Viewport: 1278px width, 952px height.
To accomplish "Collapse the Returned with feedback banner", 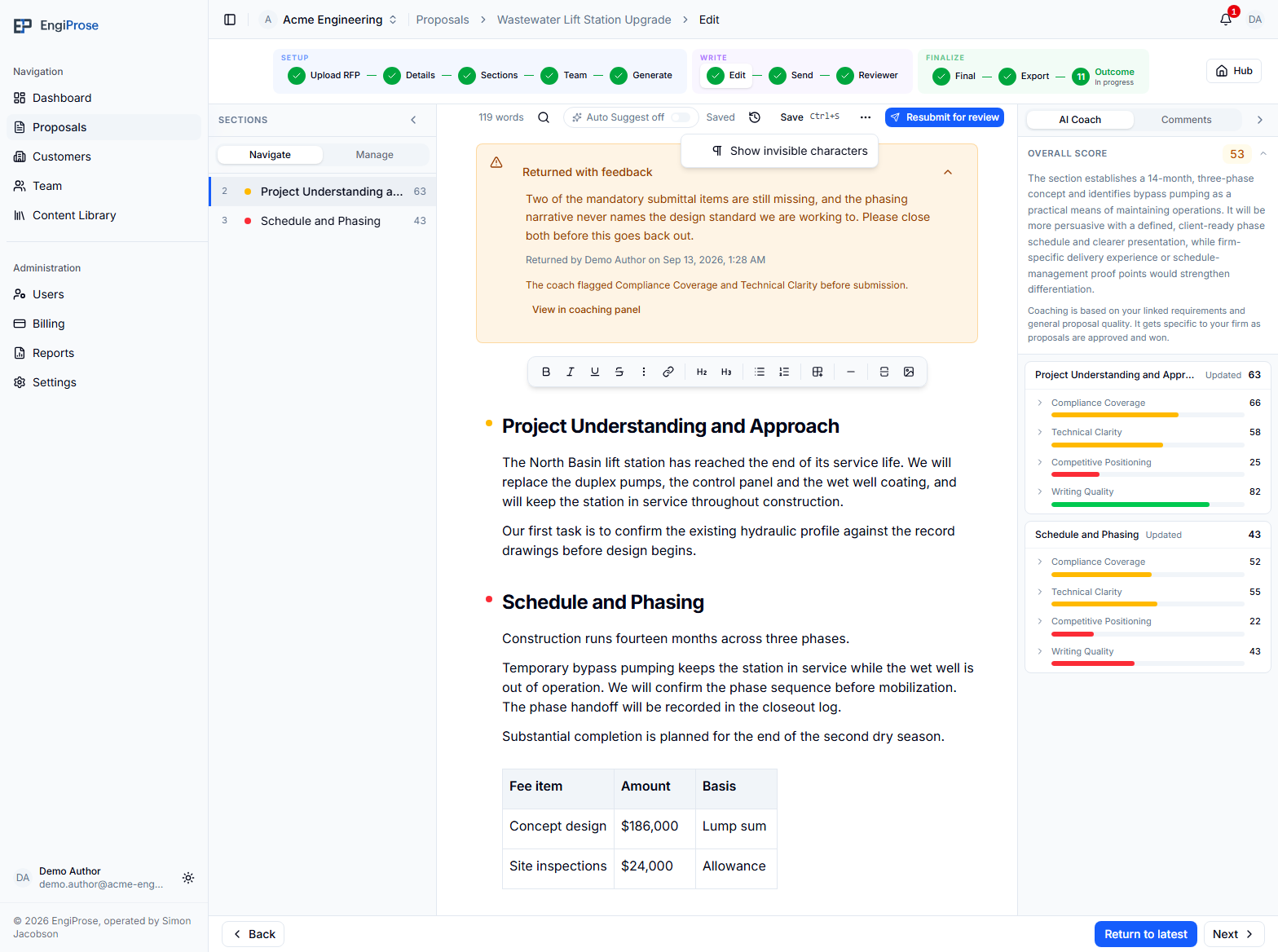I will pyautogui.click(x=948, y=172).
